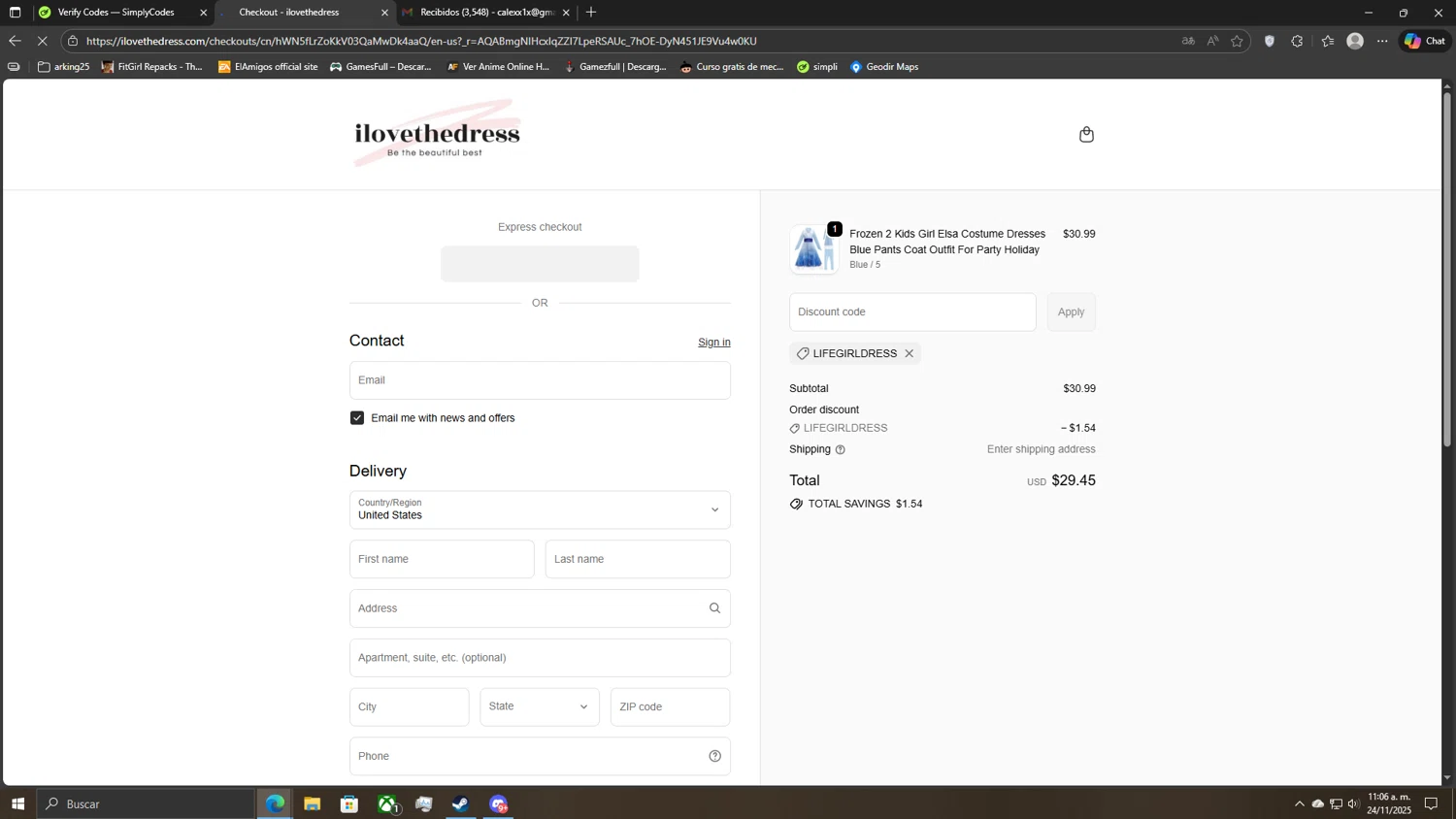Open Microsoft Store from the taskbar
The width and height of the screenshot is (1456, 819).
(349, 803)
